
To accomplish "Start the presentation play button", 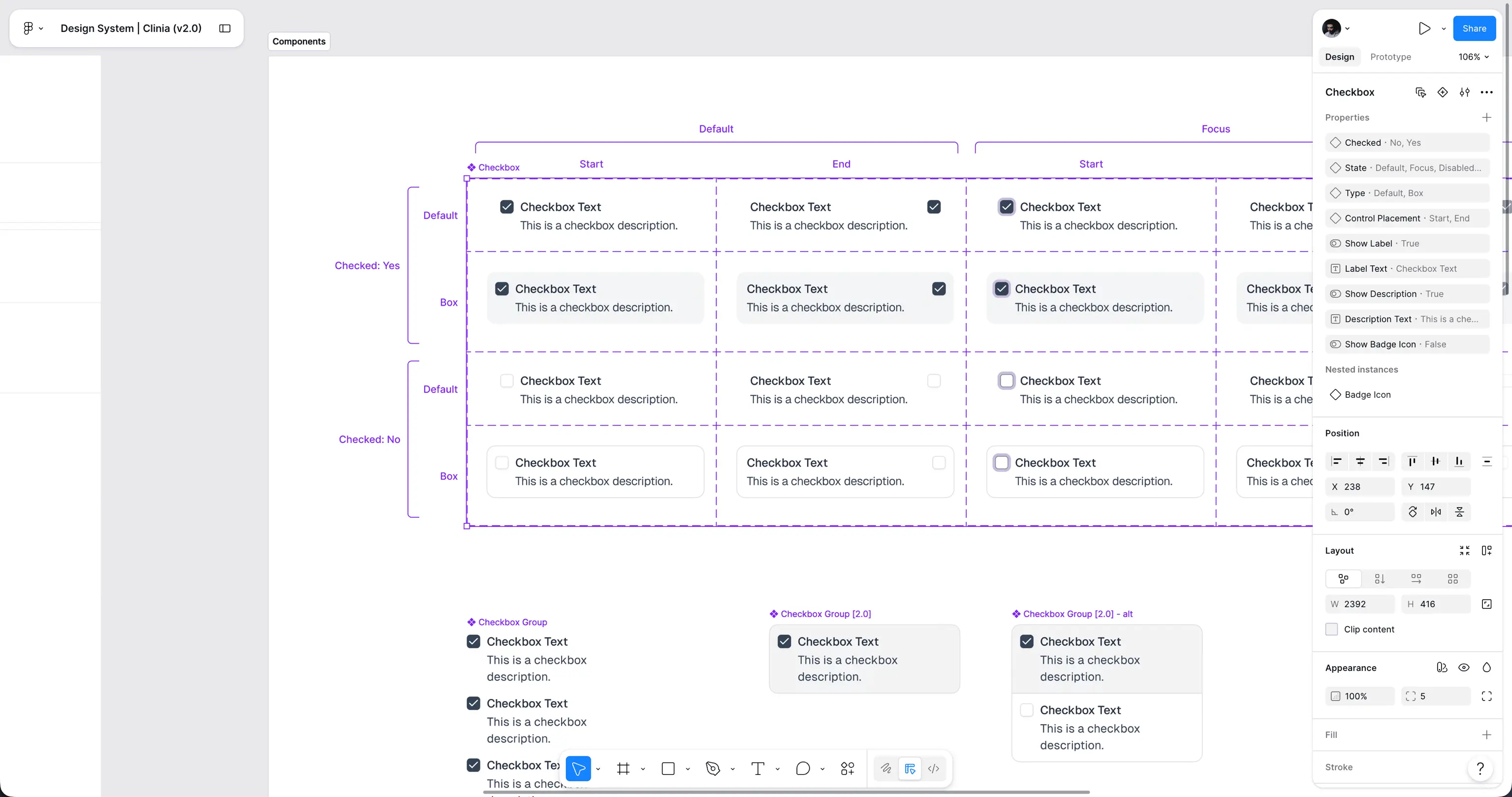I will 1424,28.
